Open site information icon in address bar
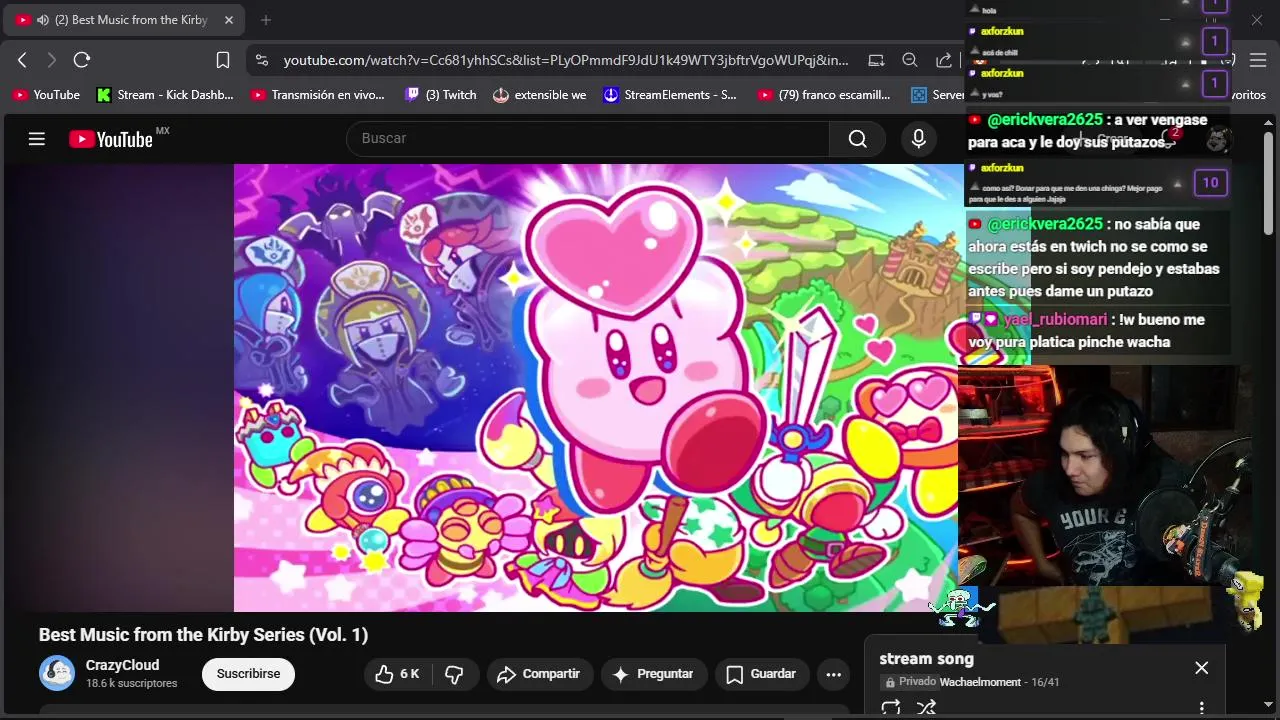Image resolution: width=1280 pixels, height=720 pixels. (x=262, y=60)
